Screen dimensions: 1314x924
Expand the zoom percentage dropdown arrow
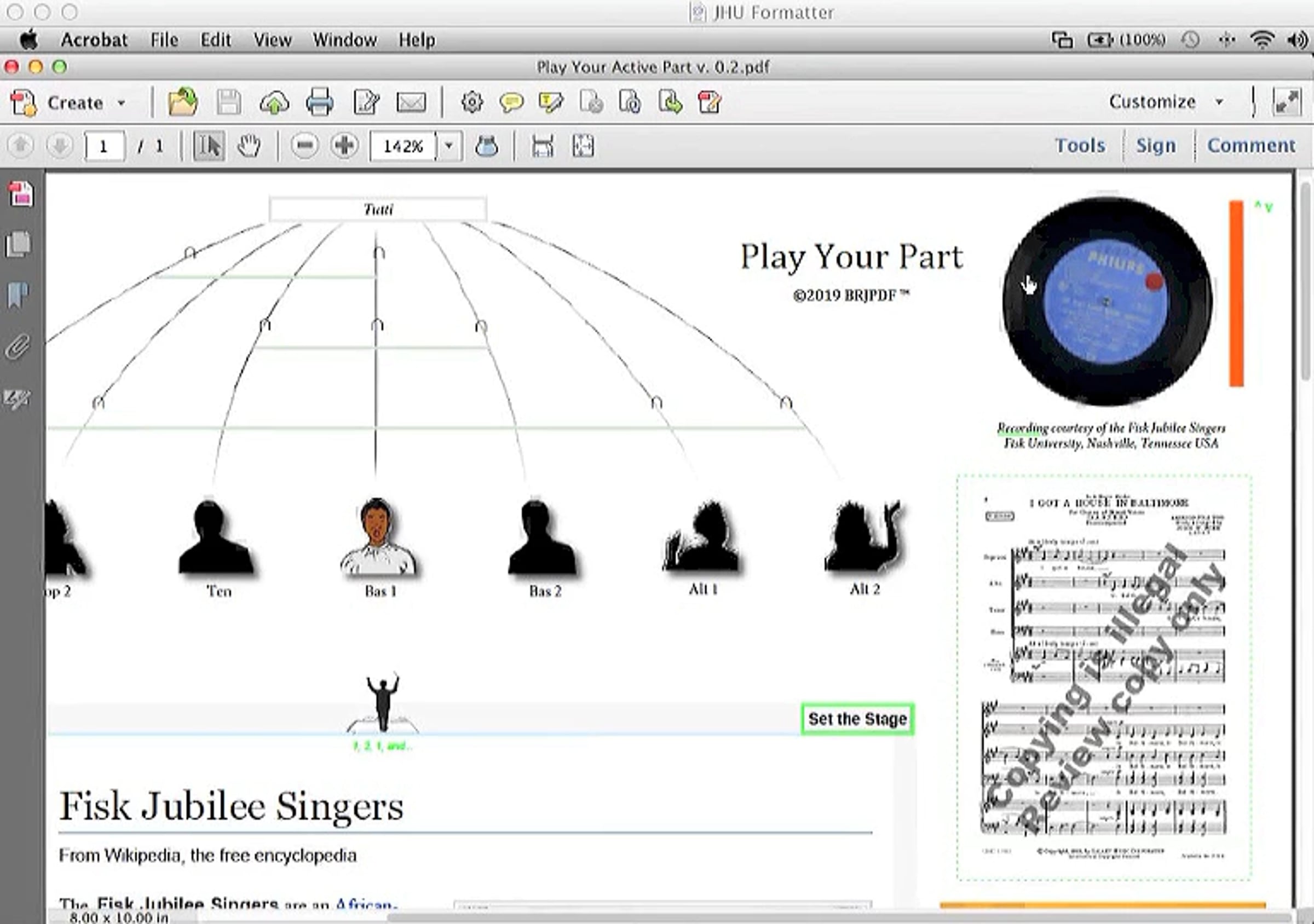(449, 147)
